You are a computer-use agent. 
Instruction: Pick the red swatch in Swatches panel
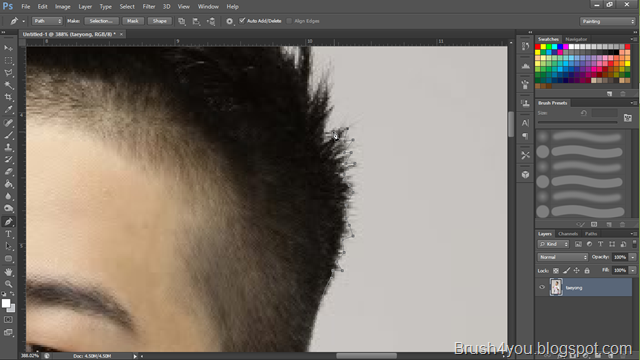tap(538, 47)
